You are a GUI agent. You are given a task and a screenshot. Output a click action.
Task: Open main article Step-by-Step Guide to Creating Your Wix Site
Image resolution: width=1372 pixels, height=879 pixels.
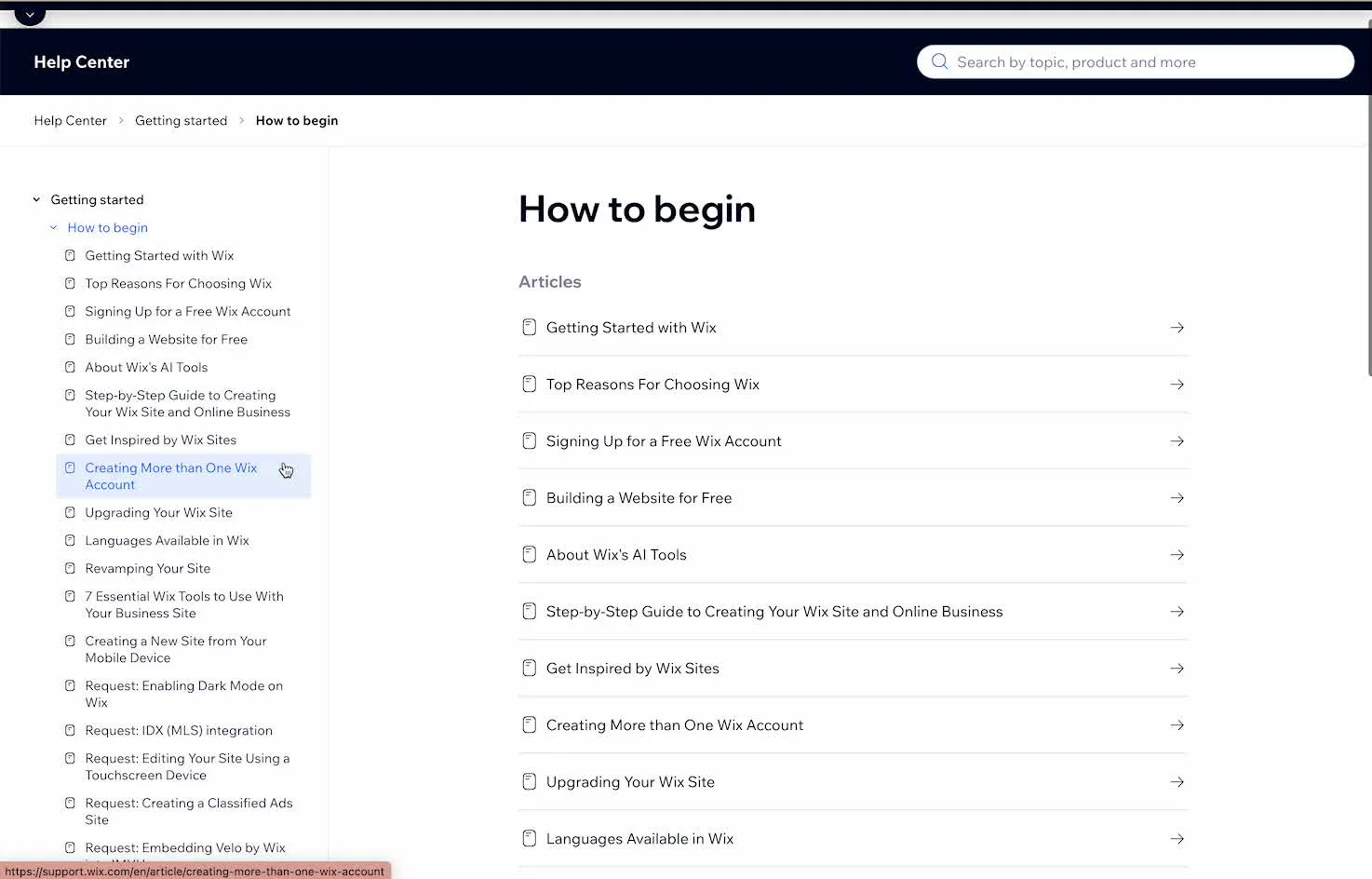(853, 612)
